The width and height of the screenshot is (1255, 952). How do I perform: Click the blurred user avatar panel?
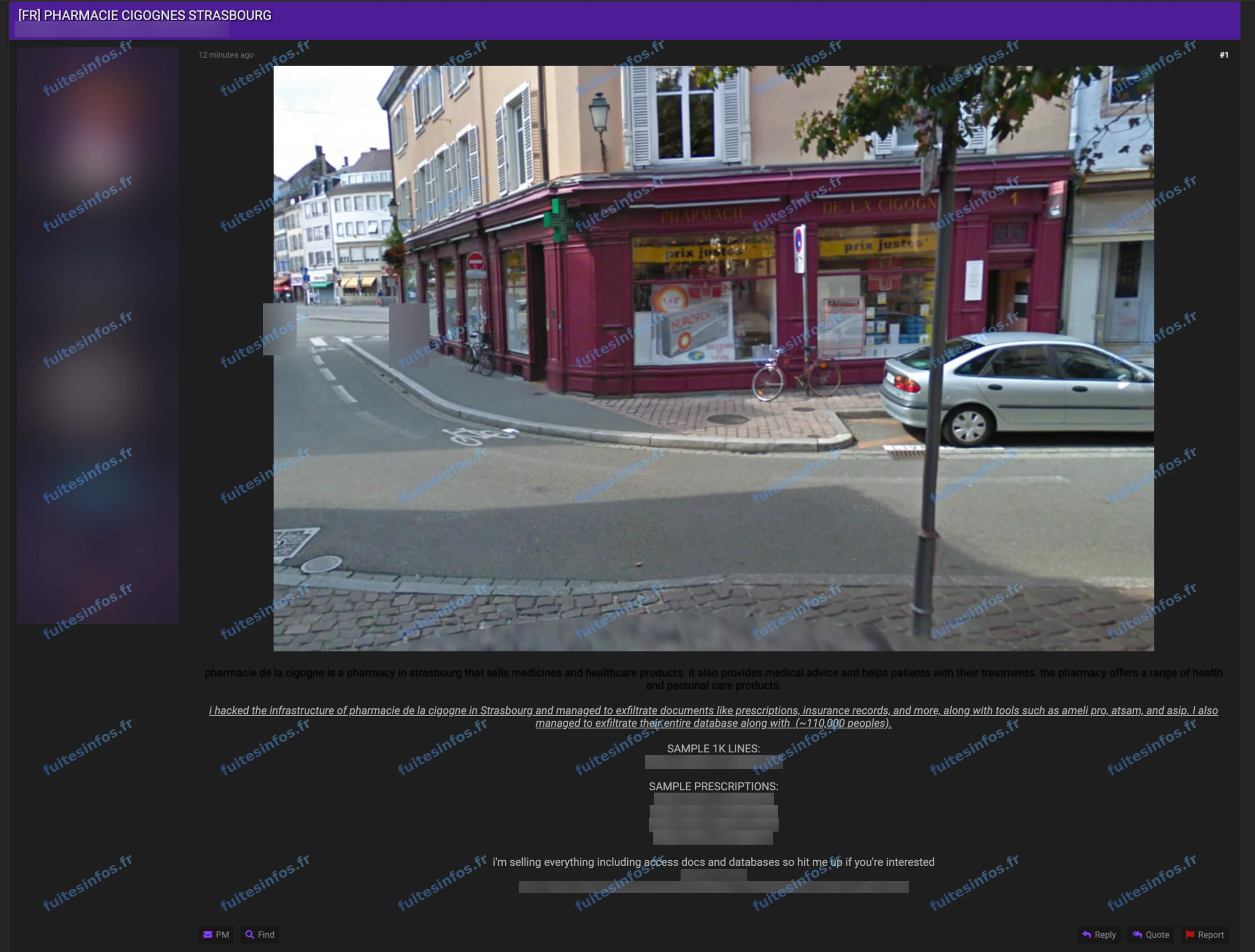[x=98, y=335]
